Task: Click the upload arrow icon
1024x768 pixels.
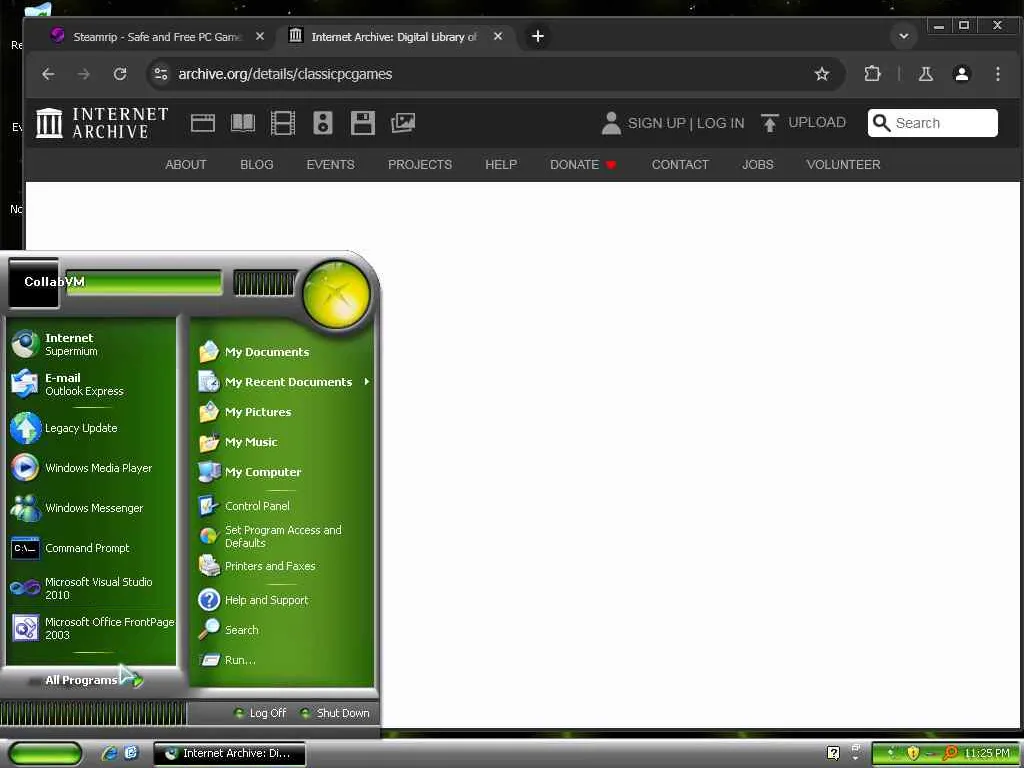Action: [x=769, y=123]
